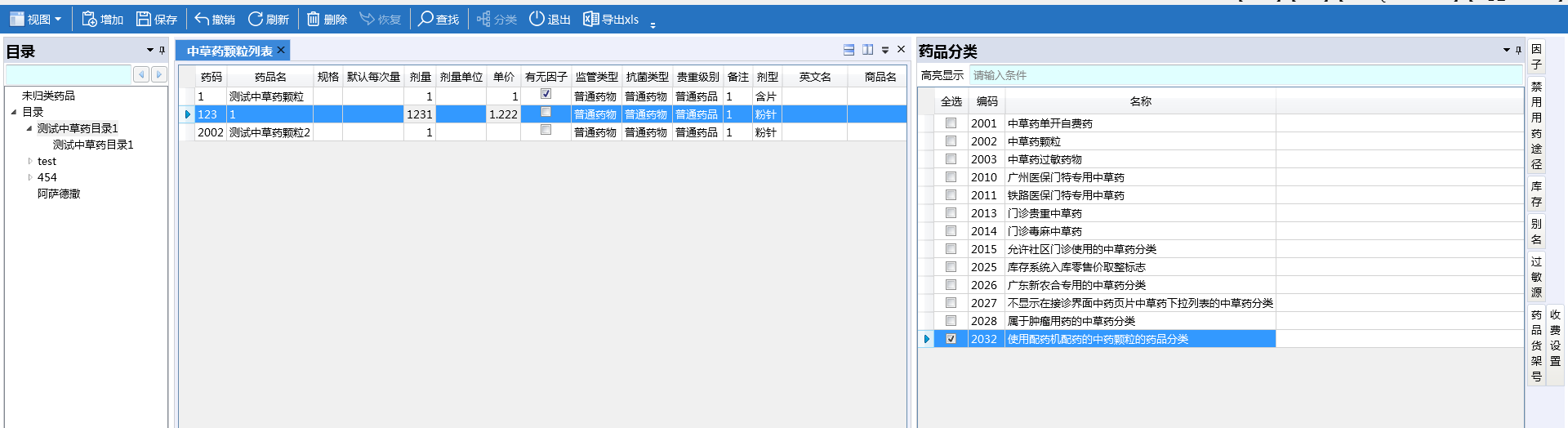This screenshot has width=1568, height=428.
Task: Sort by the 监管类型 column header
Action: 597,77
